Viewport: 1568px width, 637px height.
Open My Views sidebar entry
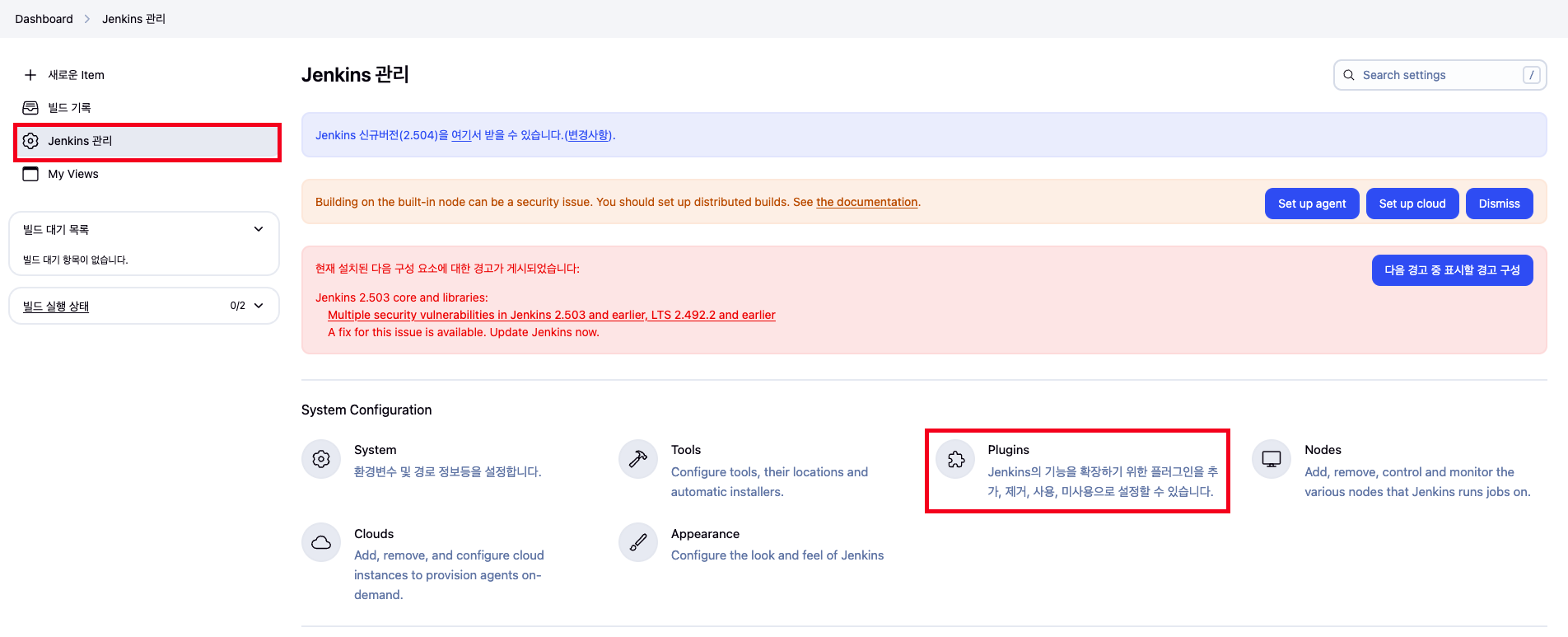[x=73, y=174]
